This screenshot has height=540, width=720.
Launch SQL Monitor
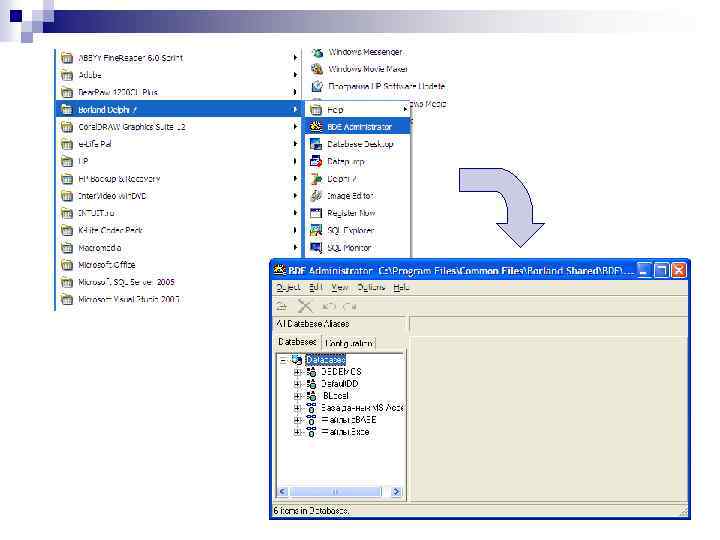358,248
